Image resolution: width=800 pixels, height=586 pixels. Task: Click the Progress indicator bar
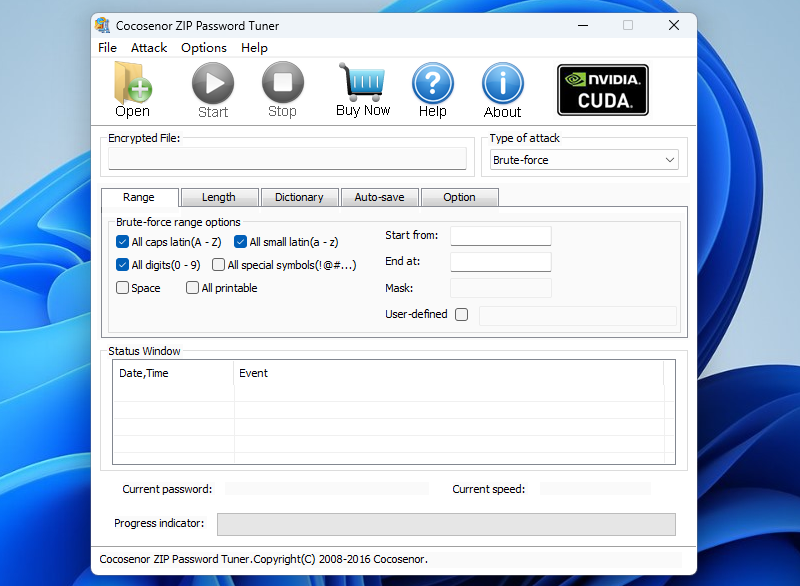pos(446,524)
